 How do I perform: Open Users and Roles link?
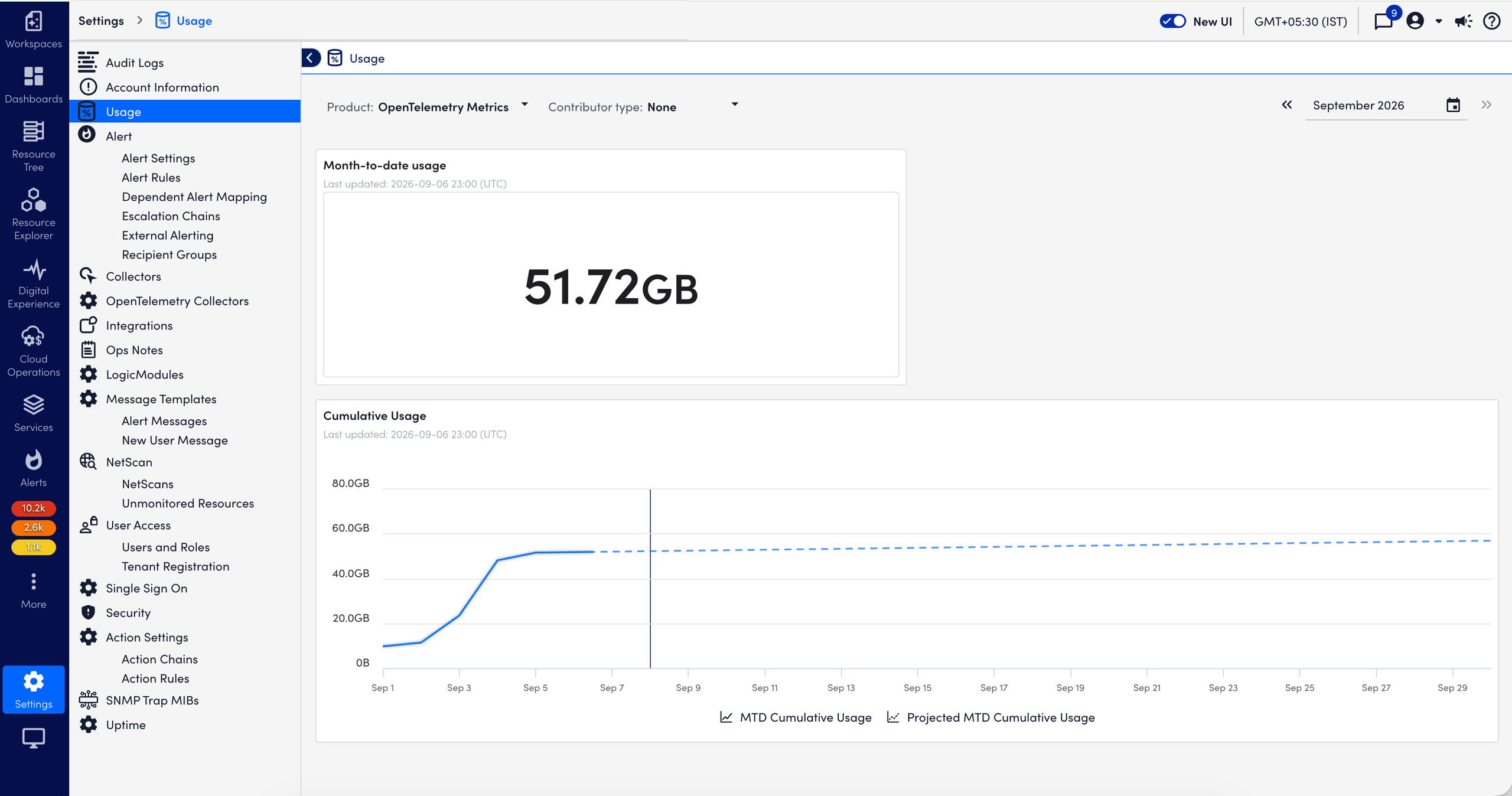coord(165,547)
